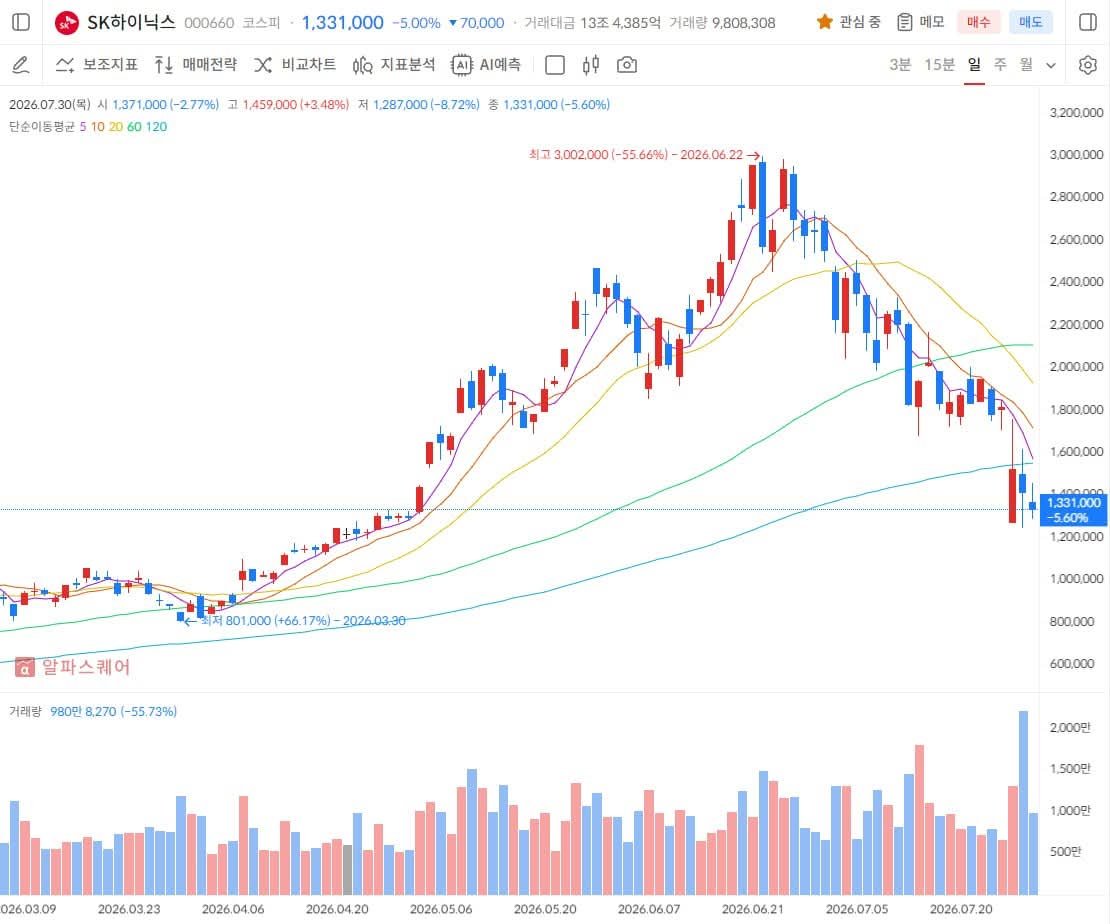Screen dimensions: 1110x924
Task: Click date axis label 2026.04.06
Action: click(x=233, y=908)
